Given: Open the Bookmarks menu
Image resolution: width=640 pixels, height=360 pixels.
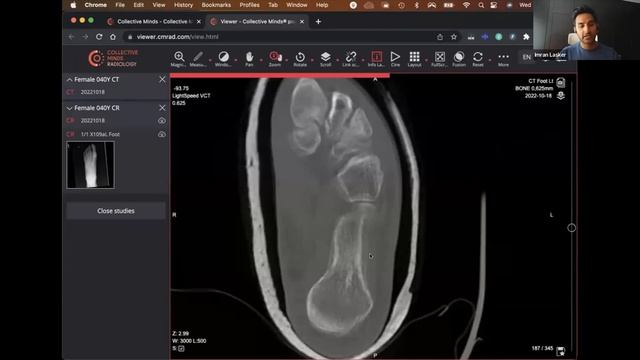Looking at the screenshot, I should tap(216, 5).
